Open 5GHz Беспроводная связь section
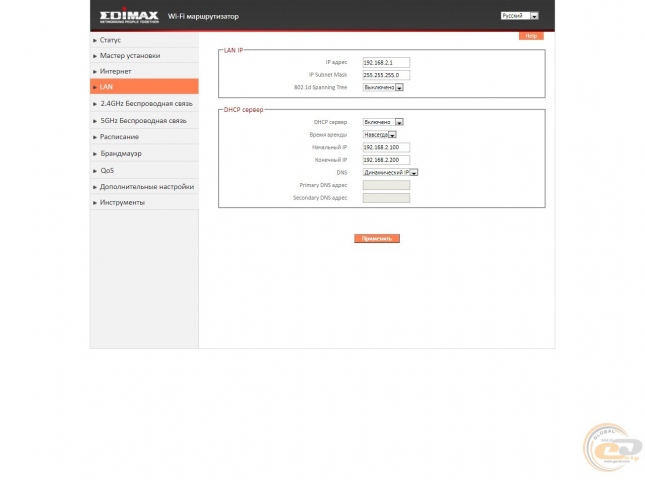 (x=144, y=121)
